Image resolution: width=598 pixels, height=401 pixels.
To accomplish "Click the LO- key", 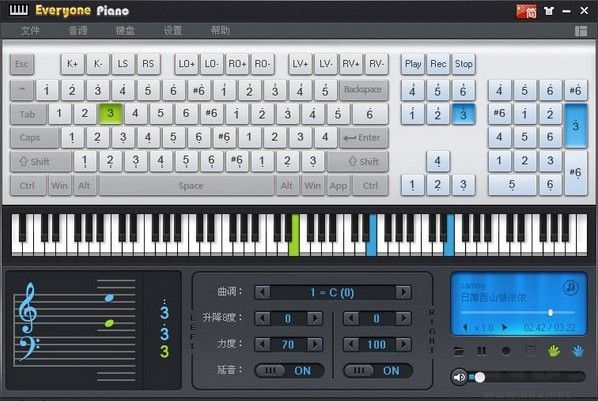I will pos(212,64).
